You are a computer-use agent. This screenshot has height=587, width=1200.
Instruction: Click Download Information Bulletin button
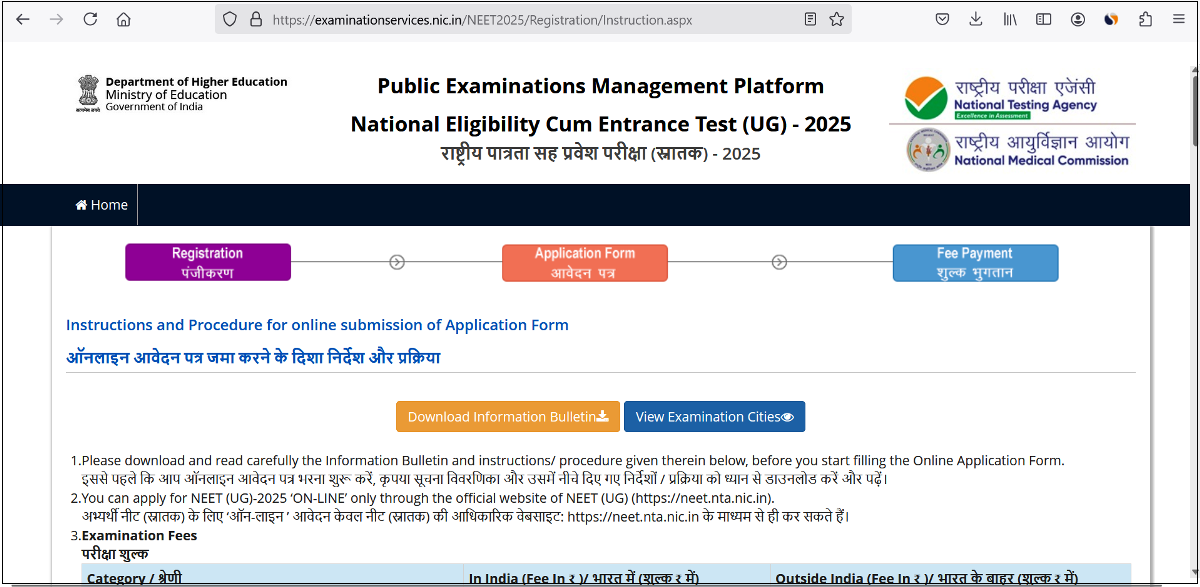pos(508,417)
